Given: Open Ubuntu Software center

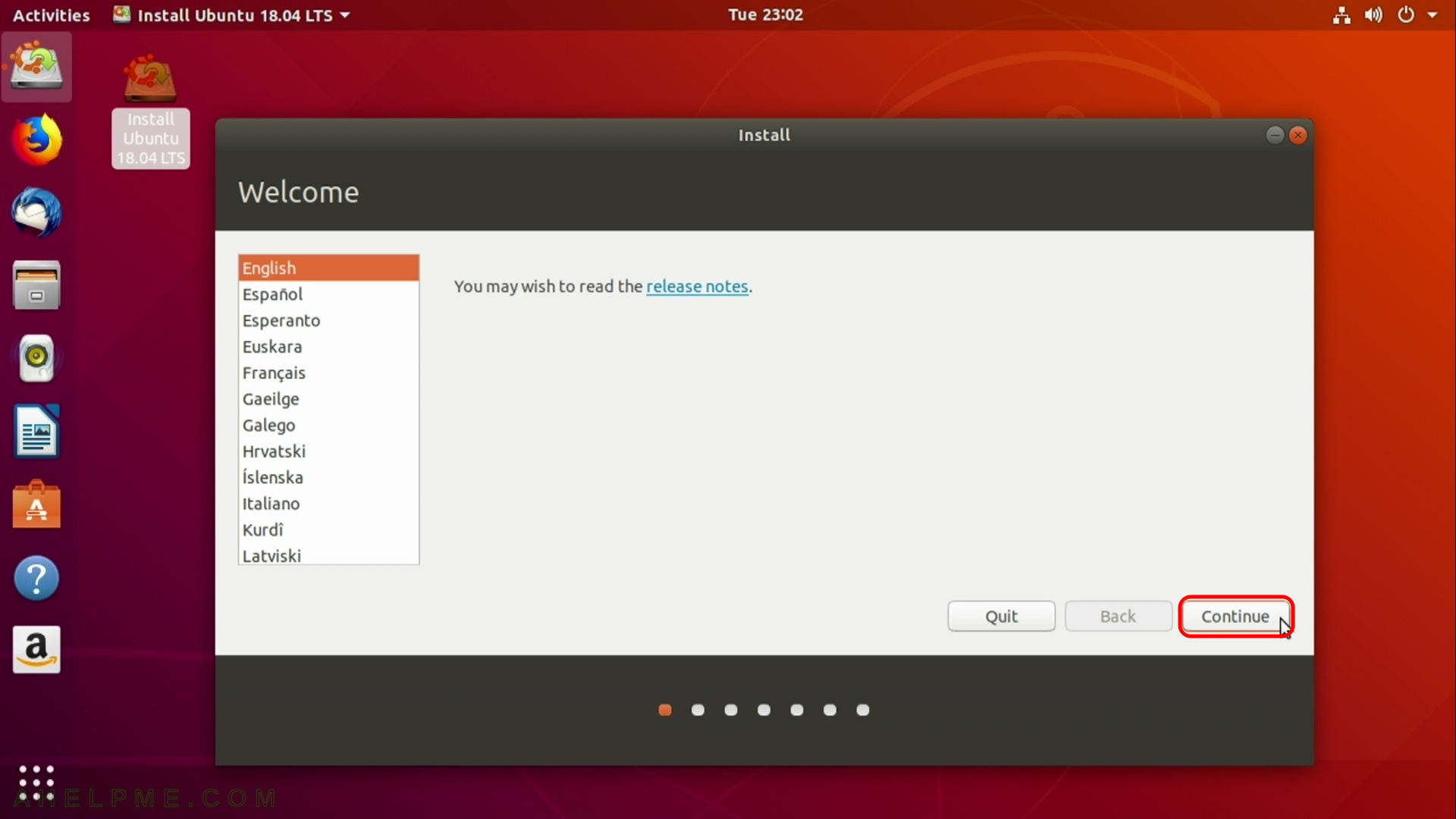Looking at the screenshot, I should pyautogui.click(x=36, y=504).
